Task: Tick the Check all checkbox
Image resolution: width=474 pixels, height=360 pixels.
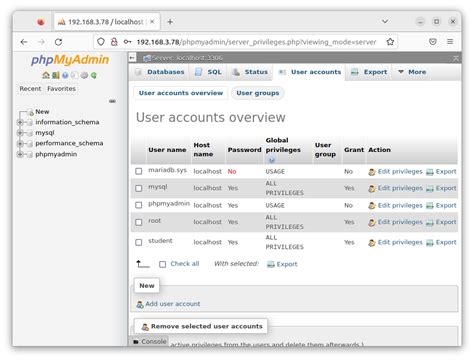Action: tap(162, 264)
